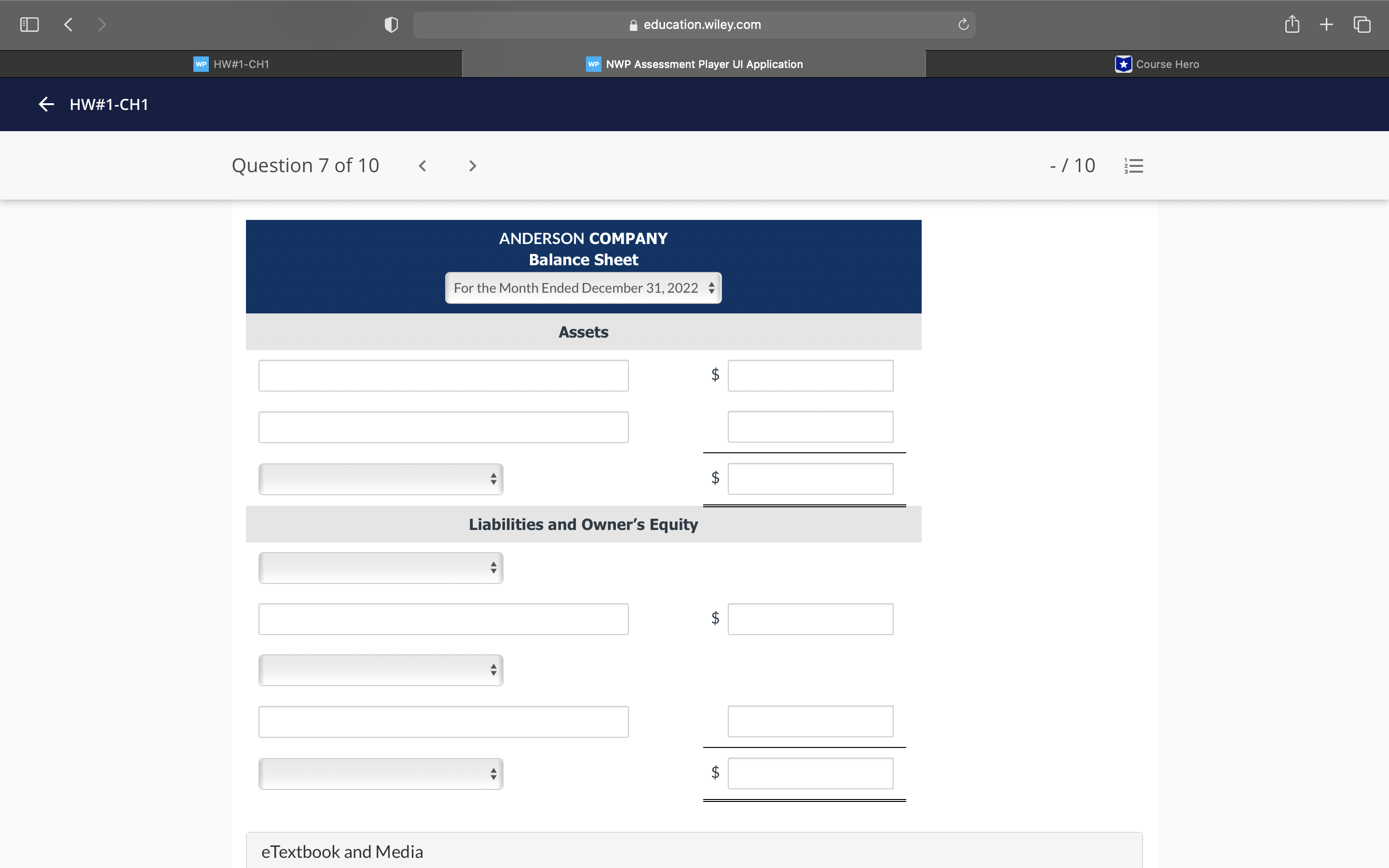Show tab overview with the tabs icon
Viewport: 1389px width, 868px height.
click(1362, 24)
